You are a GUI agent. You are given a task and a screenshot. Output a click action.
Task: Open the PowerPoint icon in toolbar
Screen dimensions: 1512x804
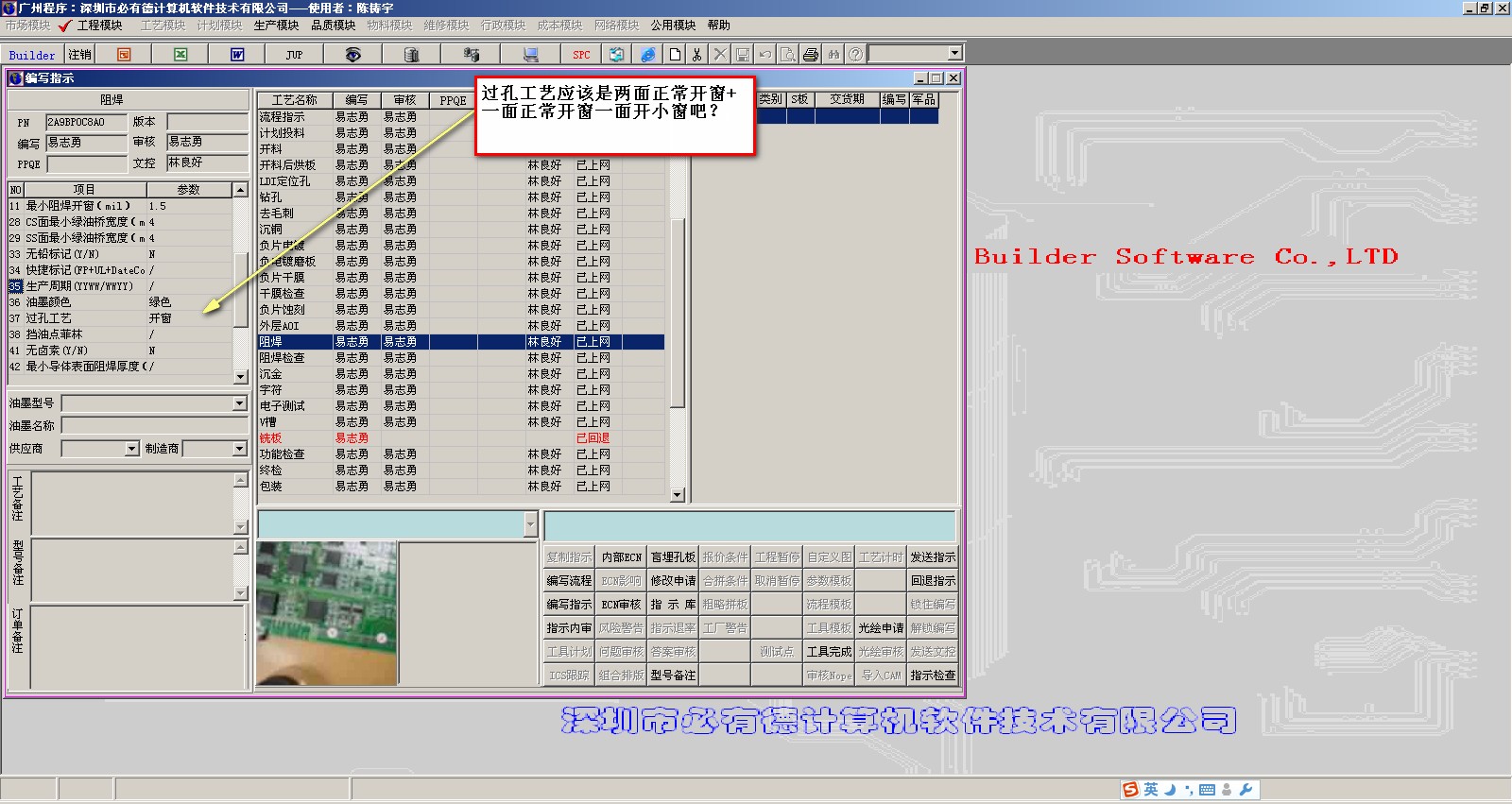[124, 55]
